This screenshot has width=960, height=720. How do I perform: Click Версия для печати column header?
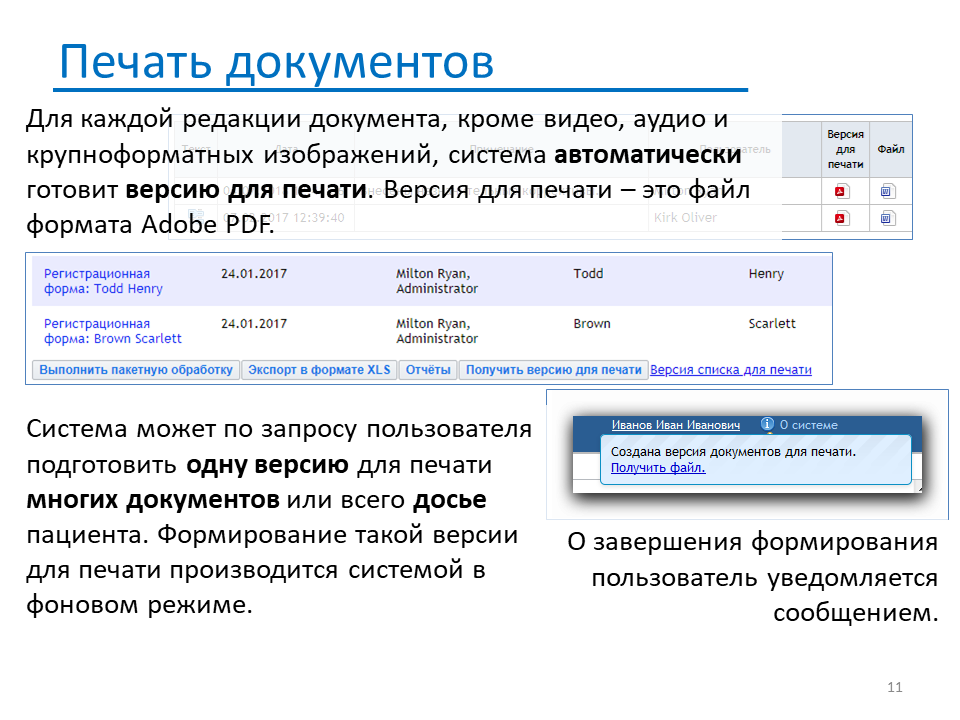click(x=846, y=149)
